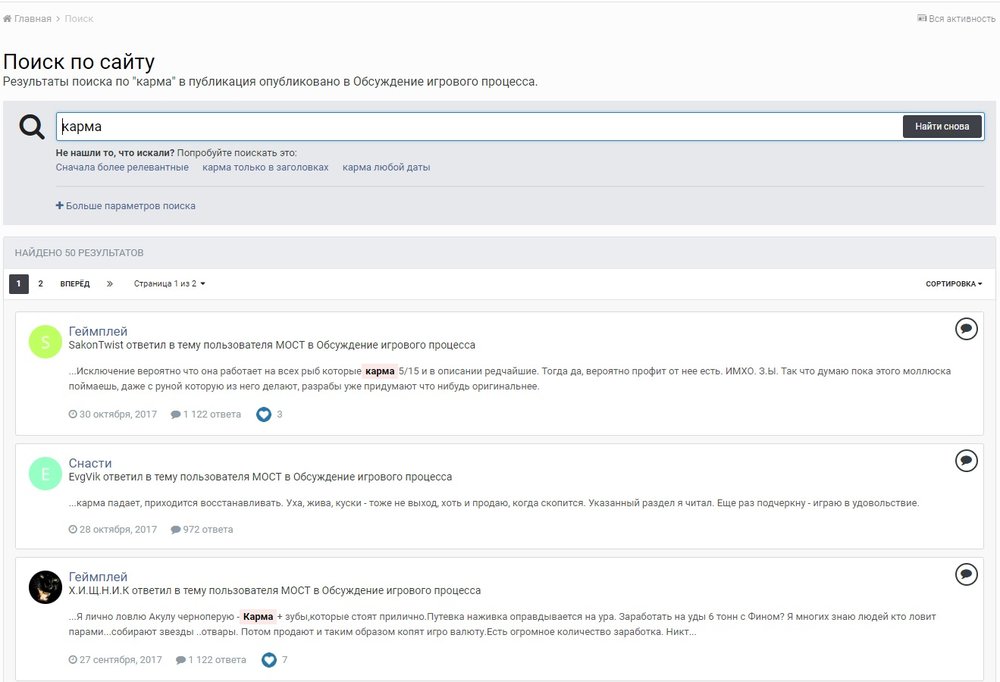Screen dimensions: 1000x682
Task: Click the Вперёд next page button
Action: click(x=75, y=284)
